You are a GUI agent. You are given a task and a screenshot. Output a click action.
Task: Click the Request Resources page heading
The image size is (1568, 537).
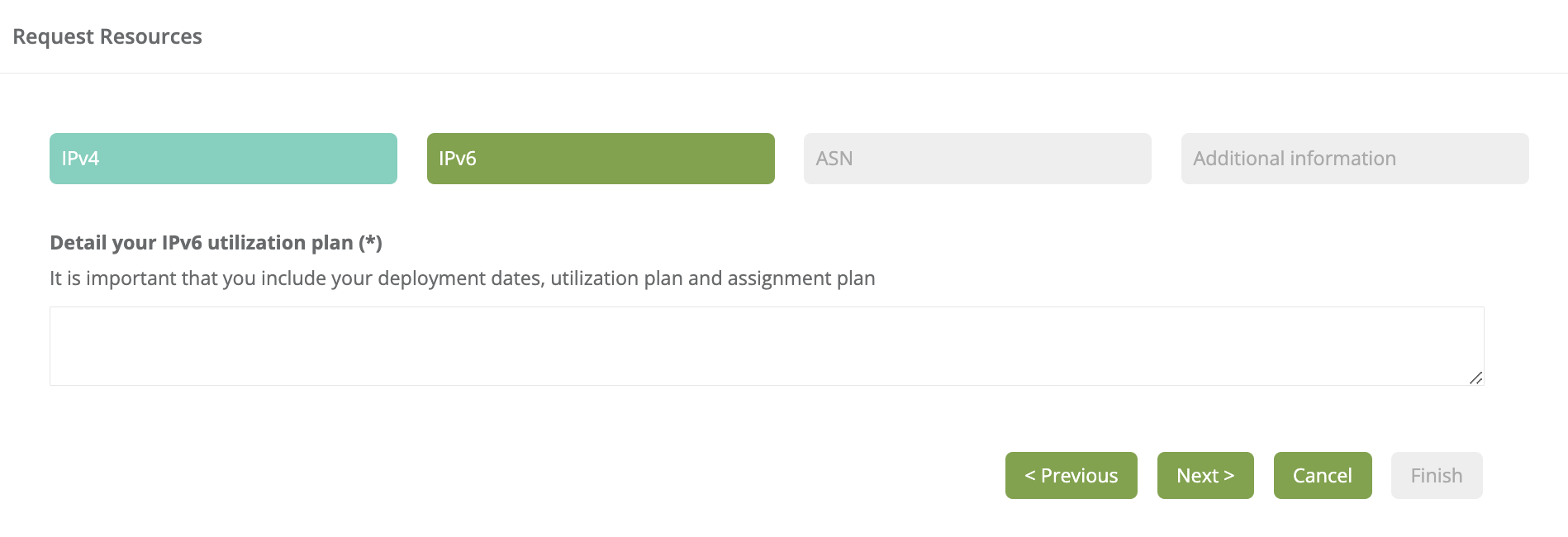107,36
